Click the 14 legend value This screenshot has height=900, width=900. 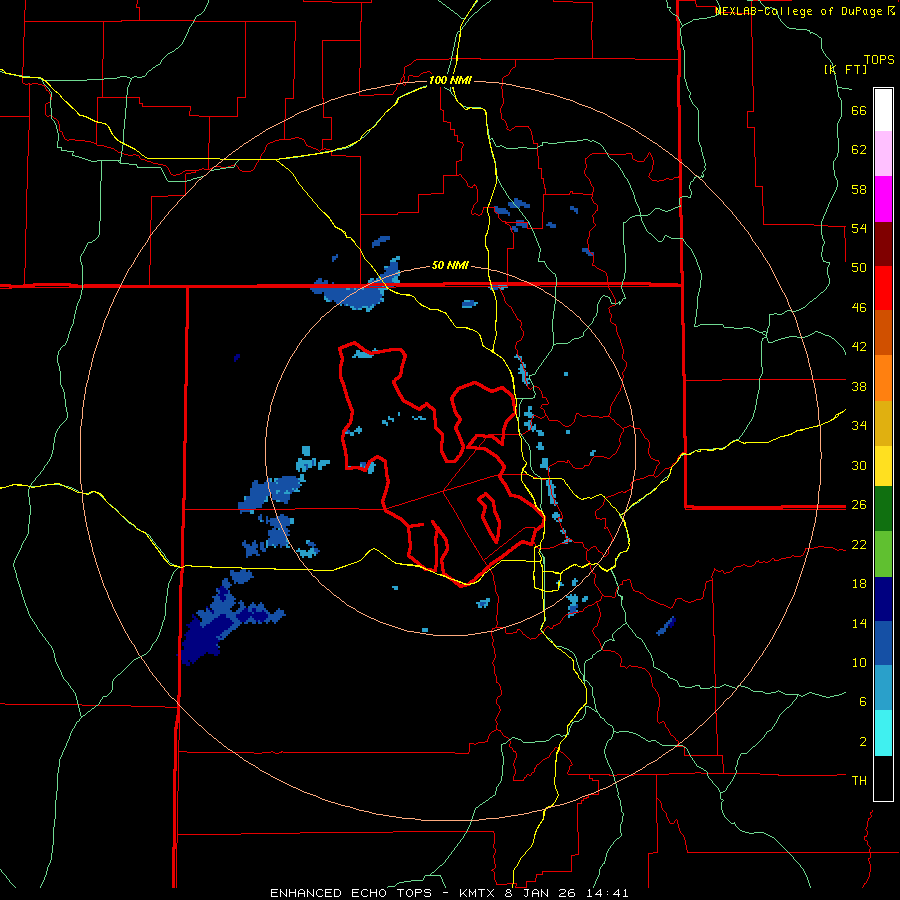point(859,624)
